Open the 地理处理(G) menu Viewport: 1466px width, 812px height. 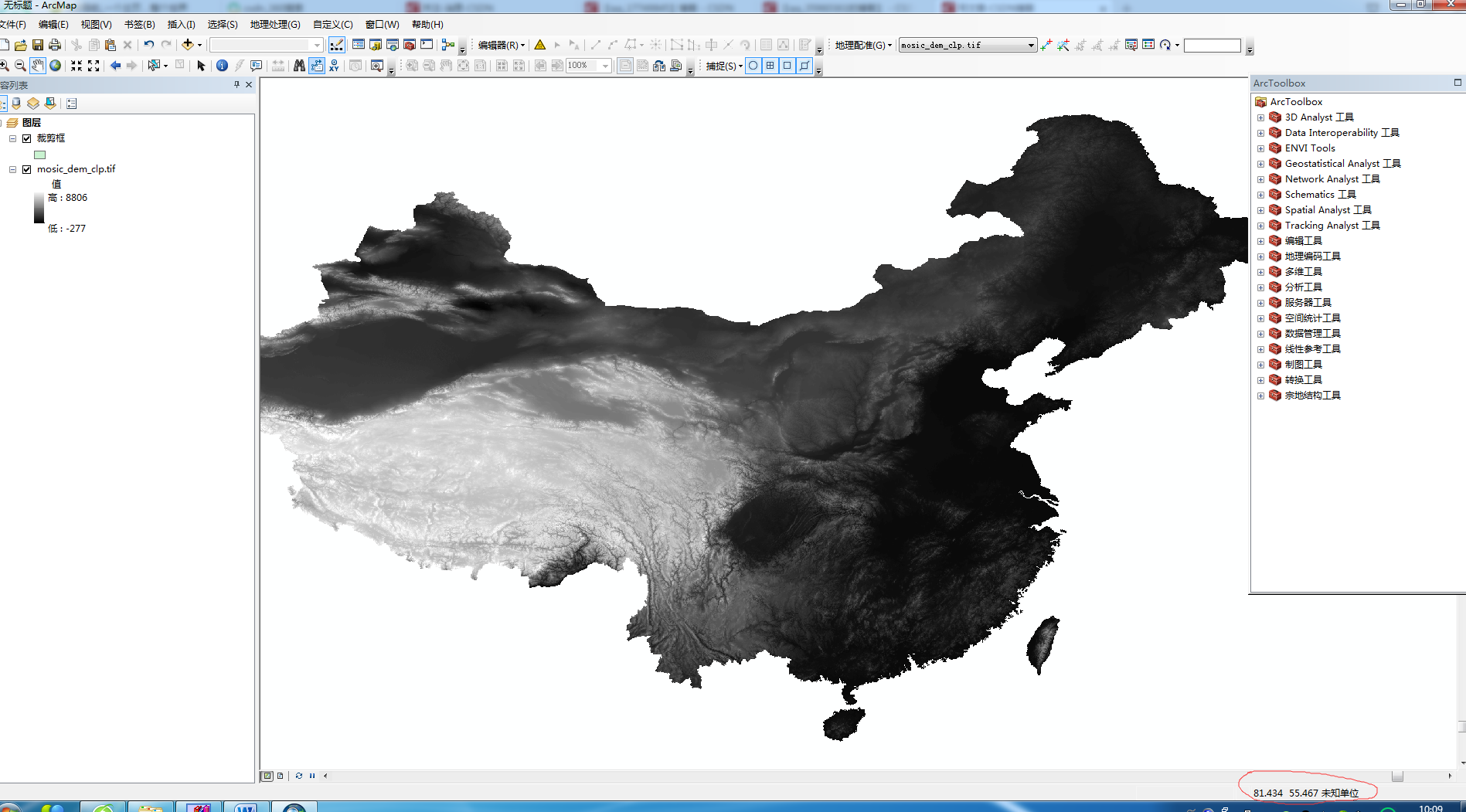(x=274, y=25)
